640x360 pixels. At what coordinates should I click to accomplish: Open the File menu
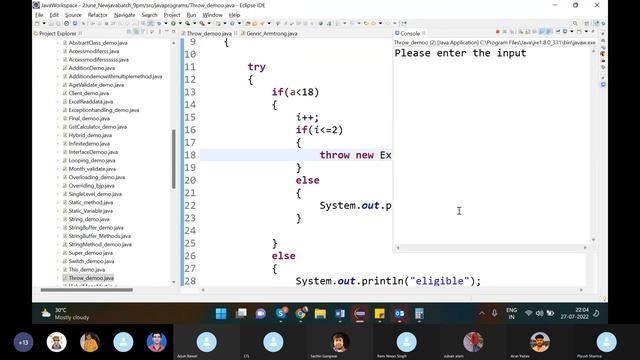39,15
